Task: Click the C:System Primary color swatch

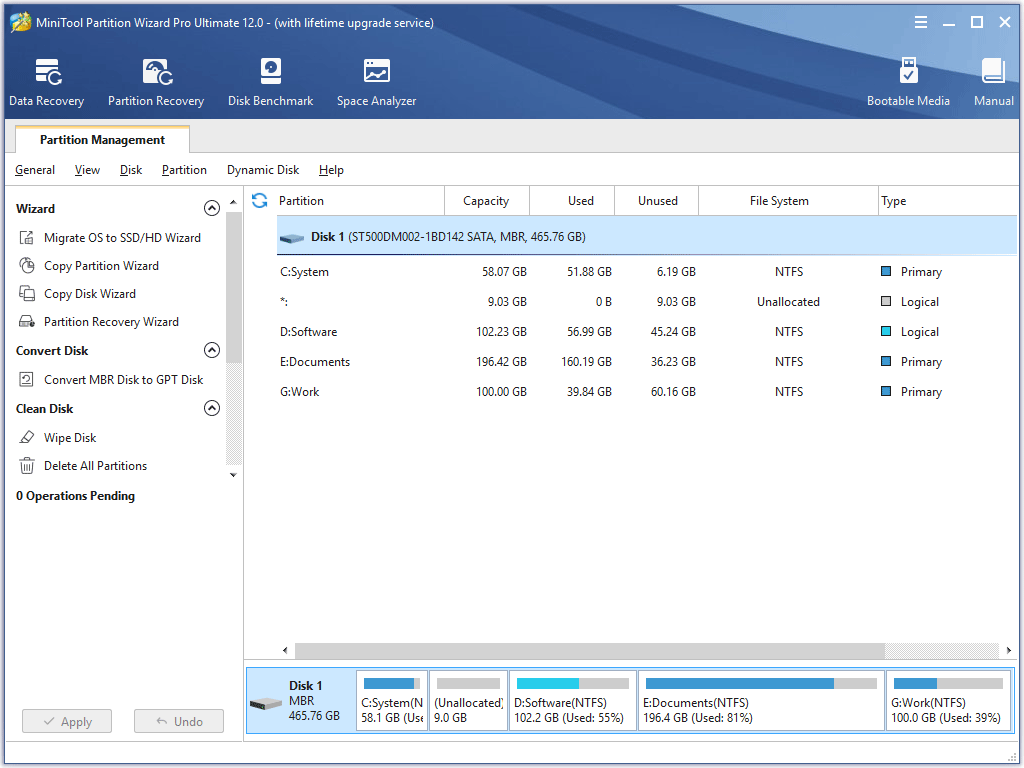Action: (x=886, y=271)
